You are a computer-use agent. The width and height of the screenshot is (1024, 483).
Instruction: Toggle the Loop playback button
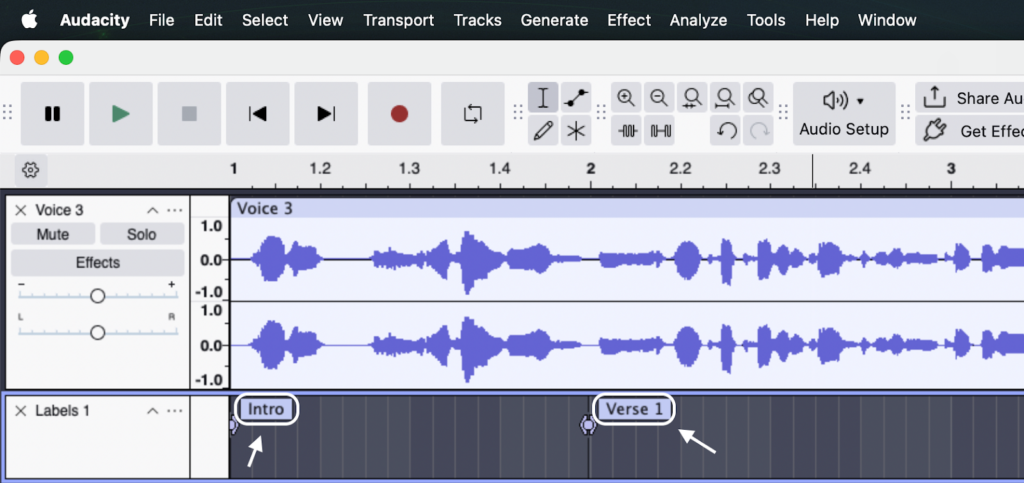tap(473, 114)
